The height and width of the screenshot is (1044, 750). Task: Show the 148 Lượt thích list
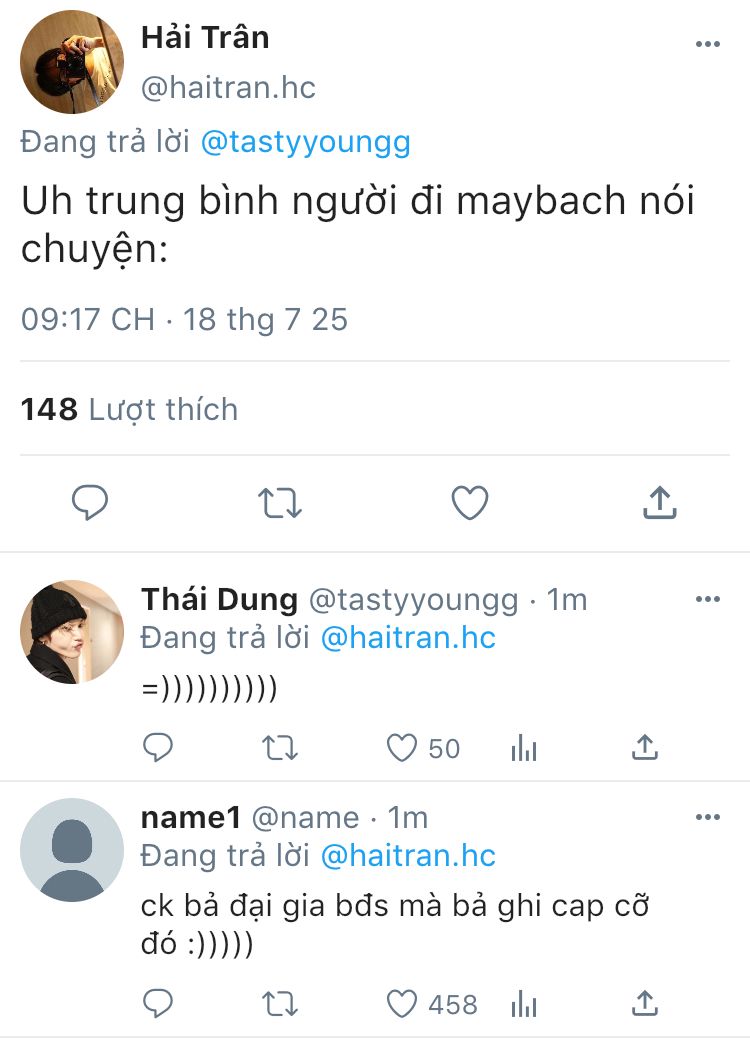coord(129,409)
